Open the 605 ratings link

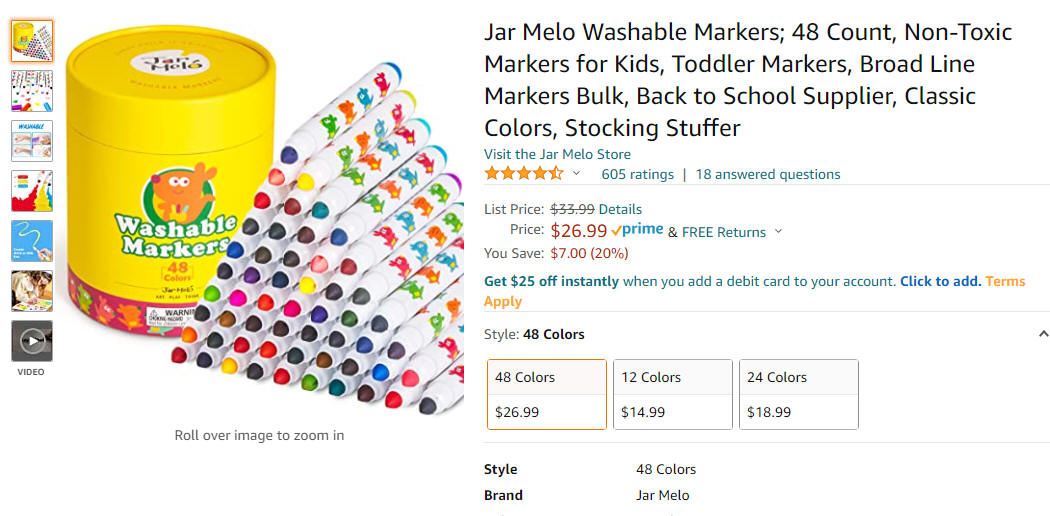pyautogui.click(x=638, y=175)
